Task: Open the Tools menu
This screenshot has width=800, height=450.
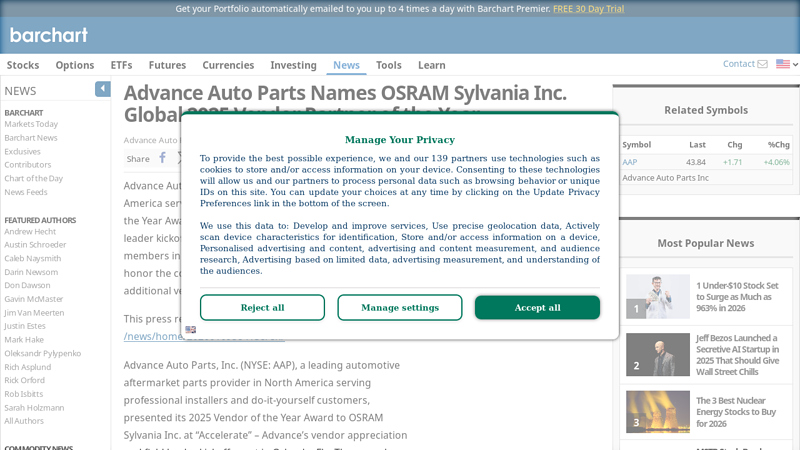Action: (x=389, y=65)
